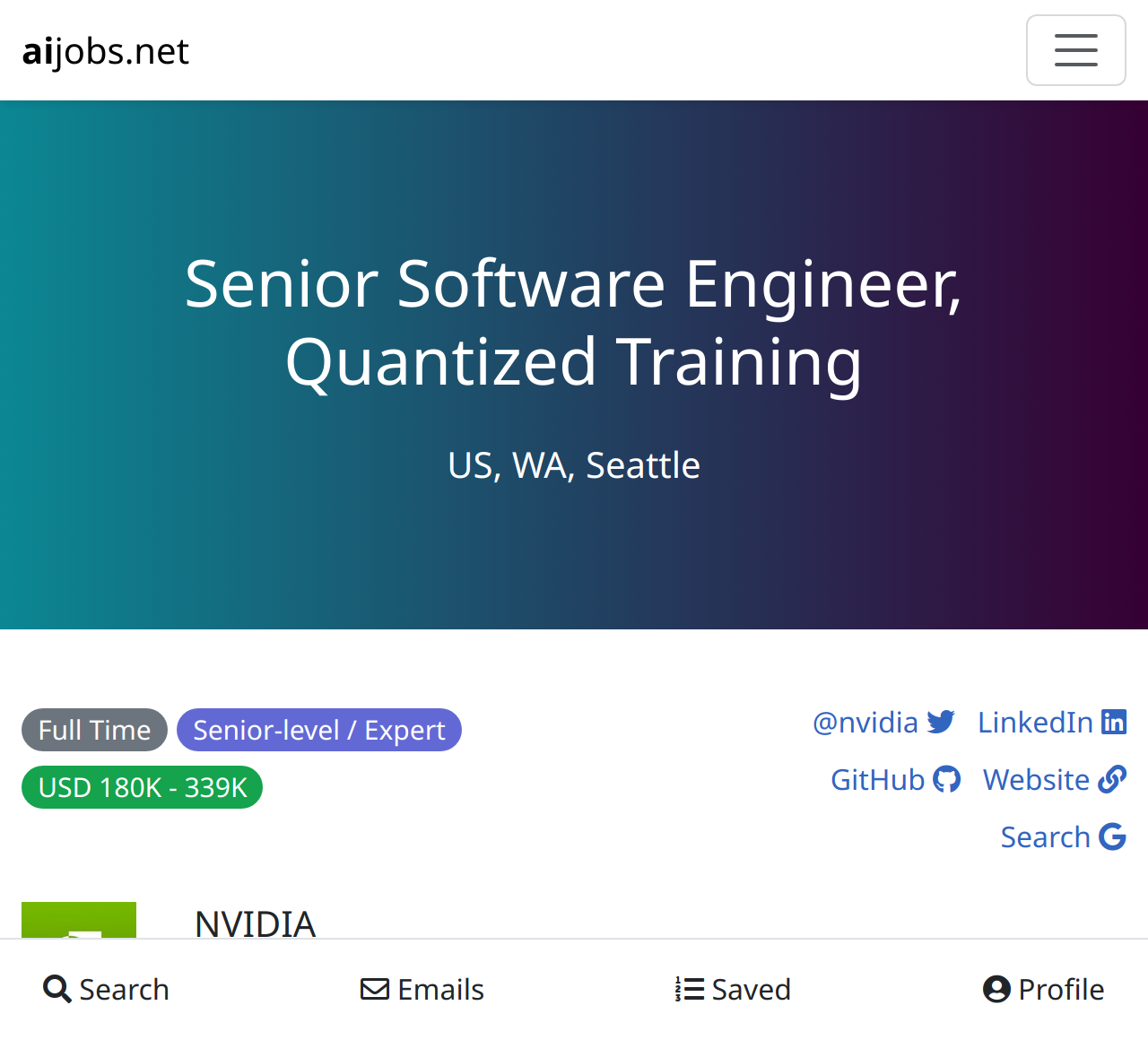Click the USD 180K - 339K salary badge
The width and height of the screenshot is (1148, 1040).
[x=142, y=787]
